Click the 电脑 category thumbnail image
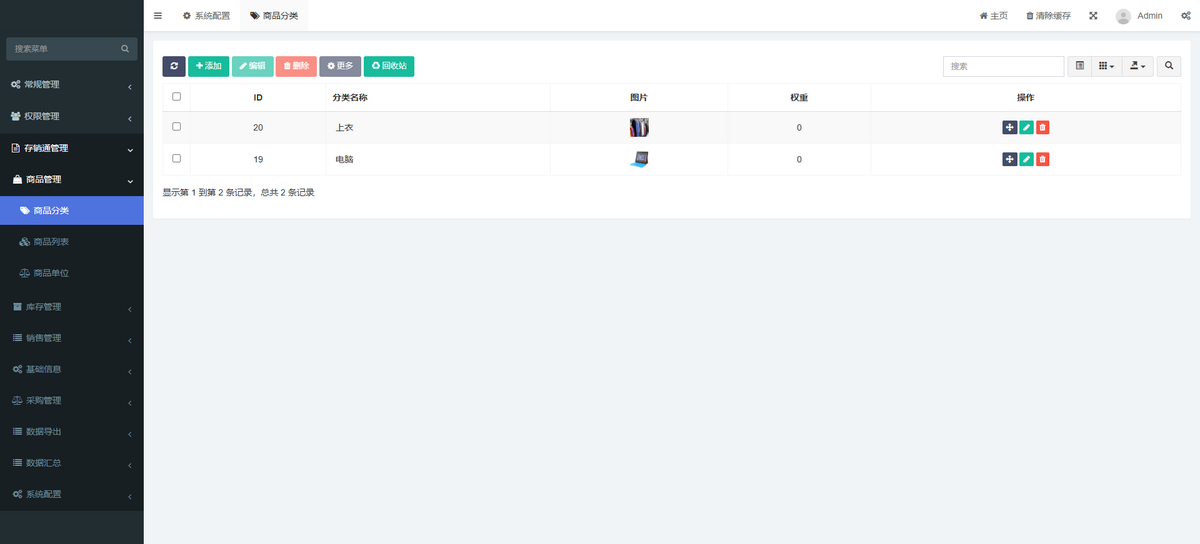 pyautogui.click(x=639, y=159)
